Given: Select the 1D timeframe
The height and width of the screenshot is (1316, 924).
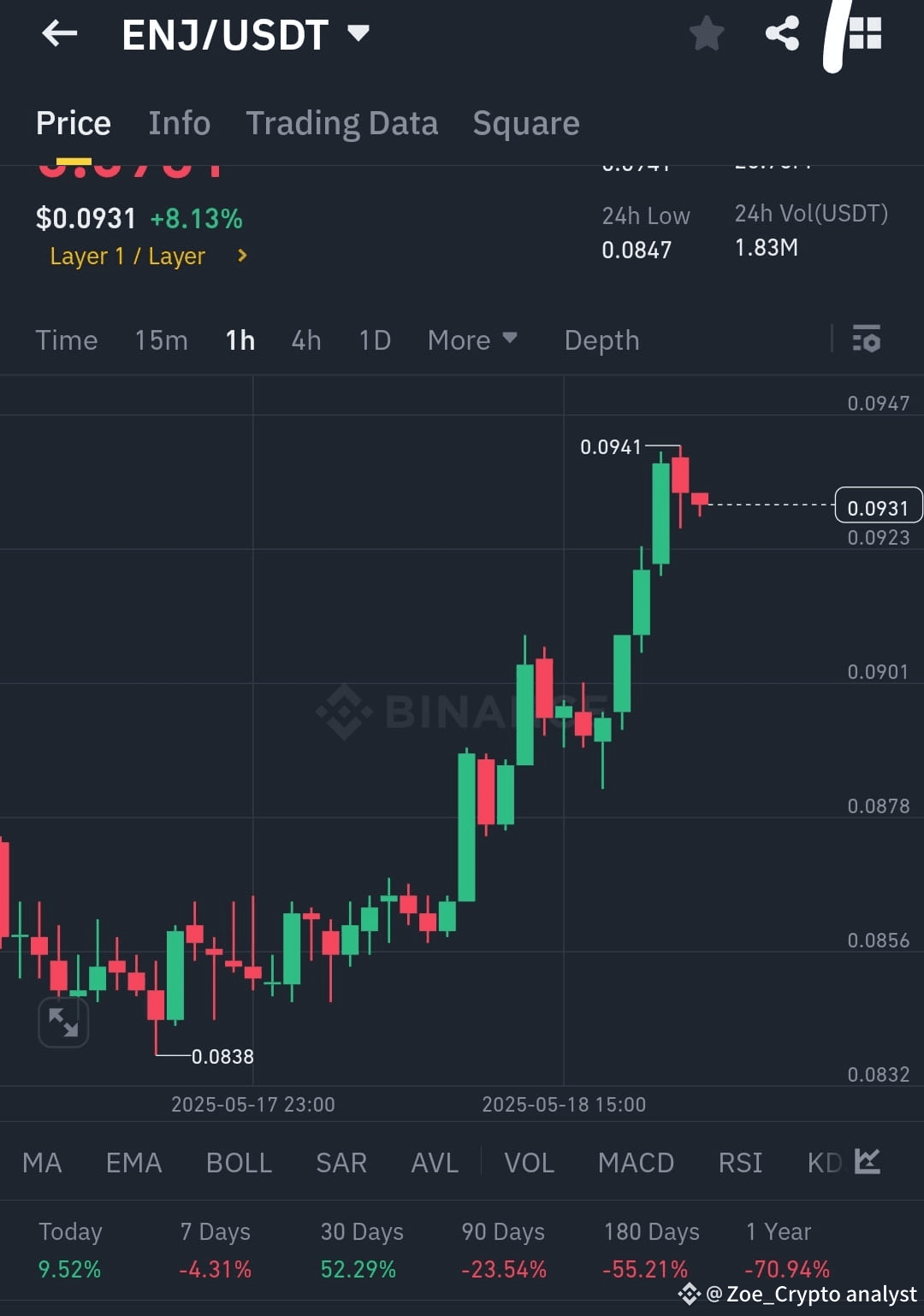Looking at the screenshot, I should (x=374, y=339).
